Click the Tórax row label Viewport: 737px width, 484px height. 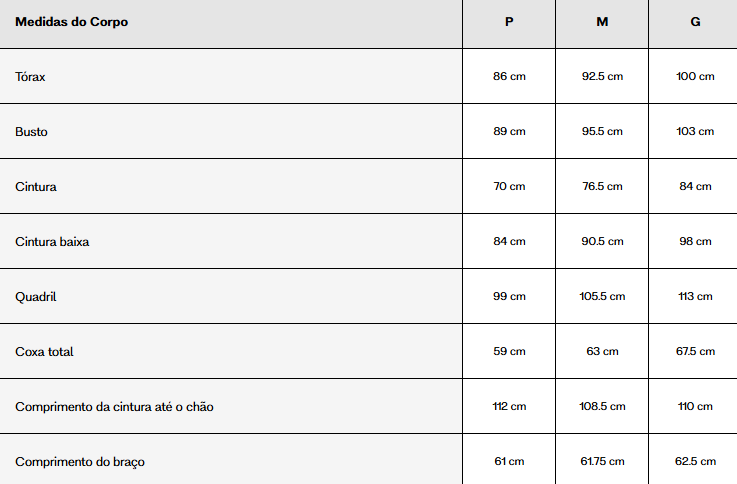point(30,77)
